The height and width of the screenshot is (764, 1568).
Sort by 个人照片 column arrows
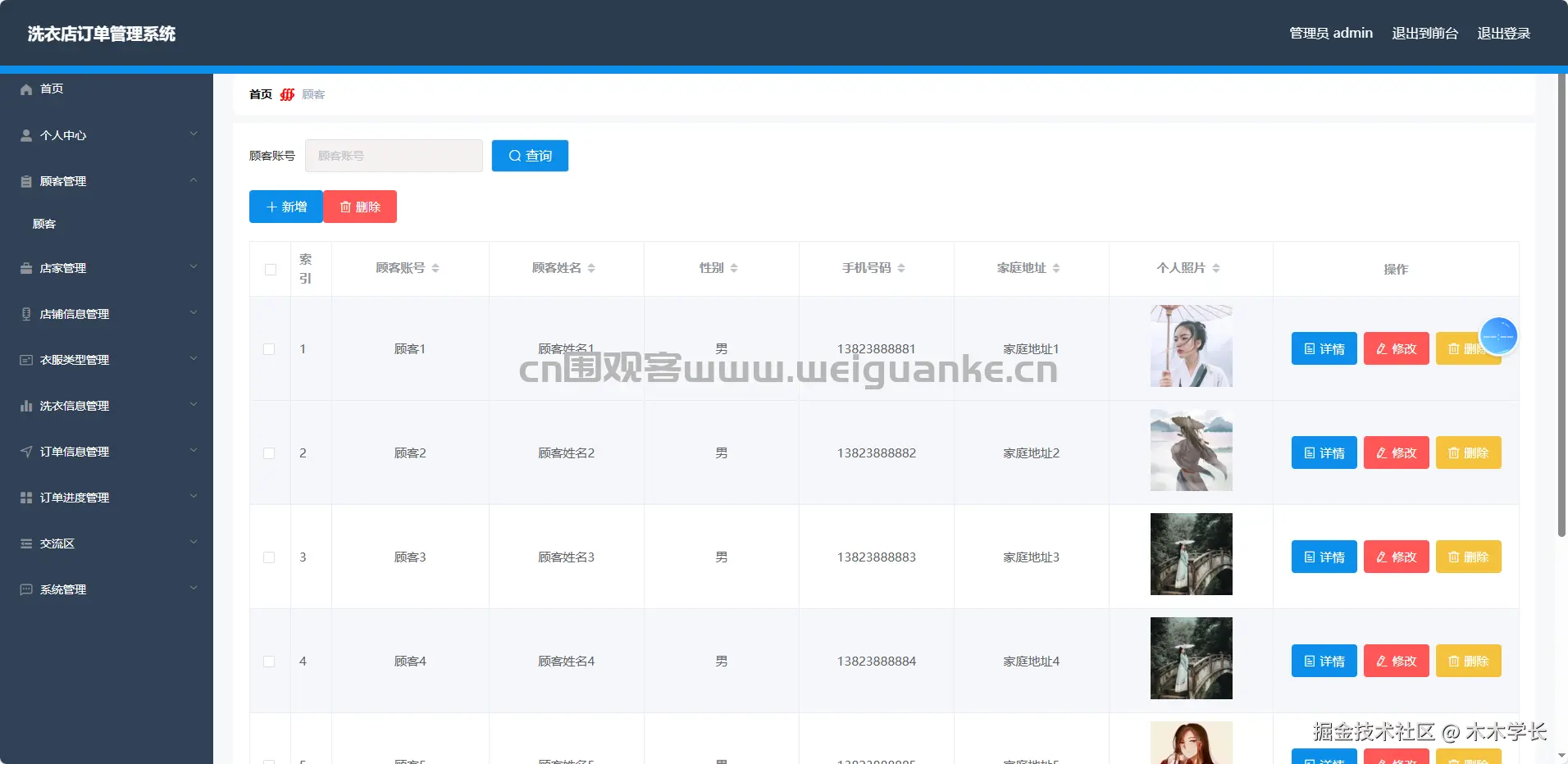coord(1216,268)
